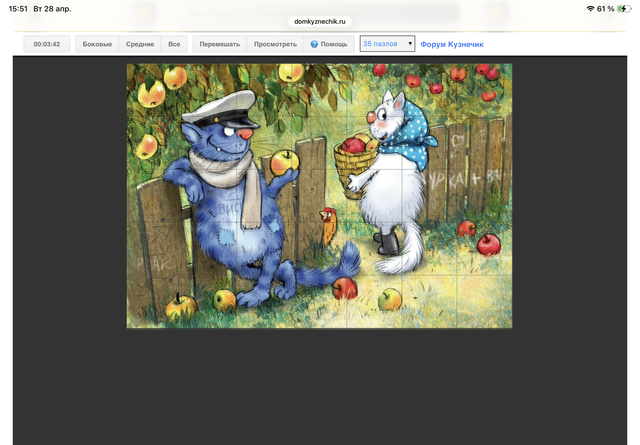Preview the picture with Просмотреть
This screenshot has height=445, width=640.
pos(275,45)
